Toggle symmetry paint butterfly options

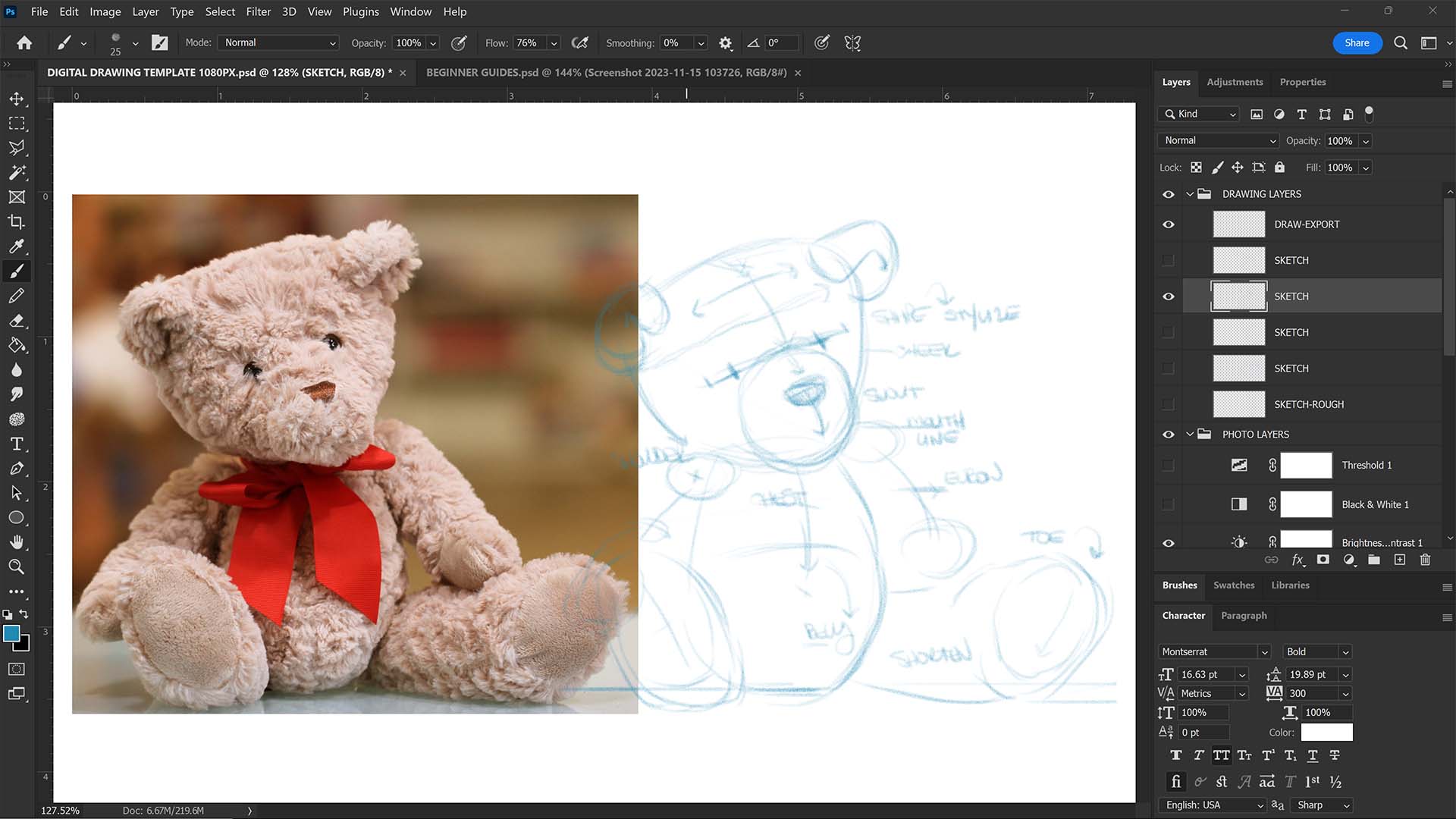852,43
